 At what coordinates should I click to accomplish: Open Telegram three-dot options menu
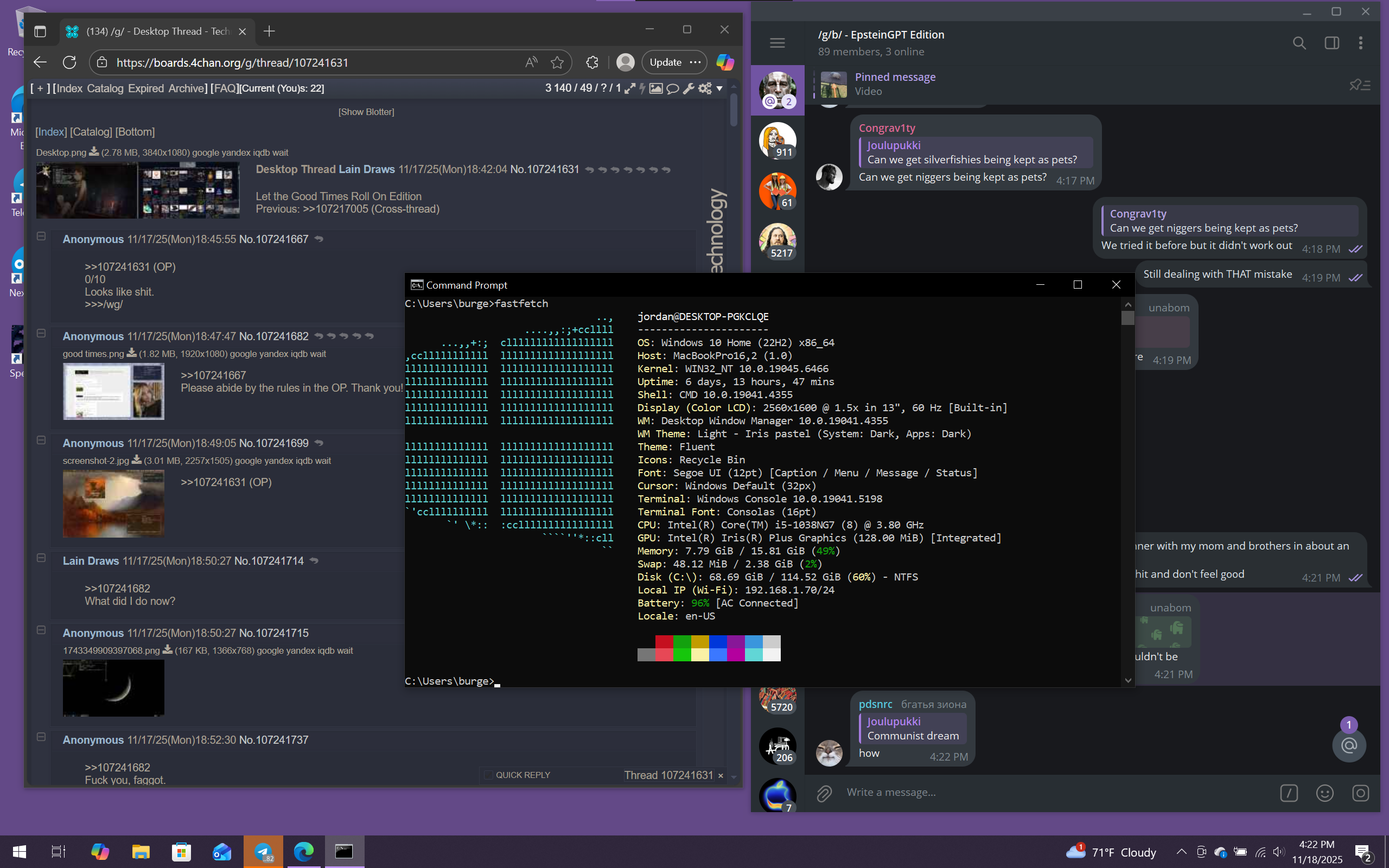(1360, 43)
